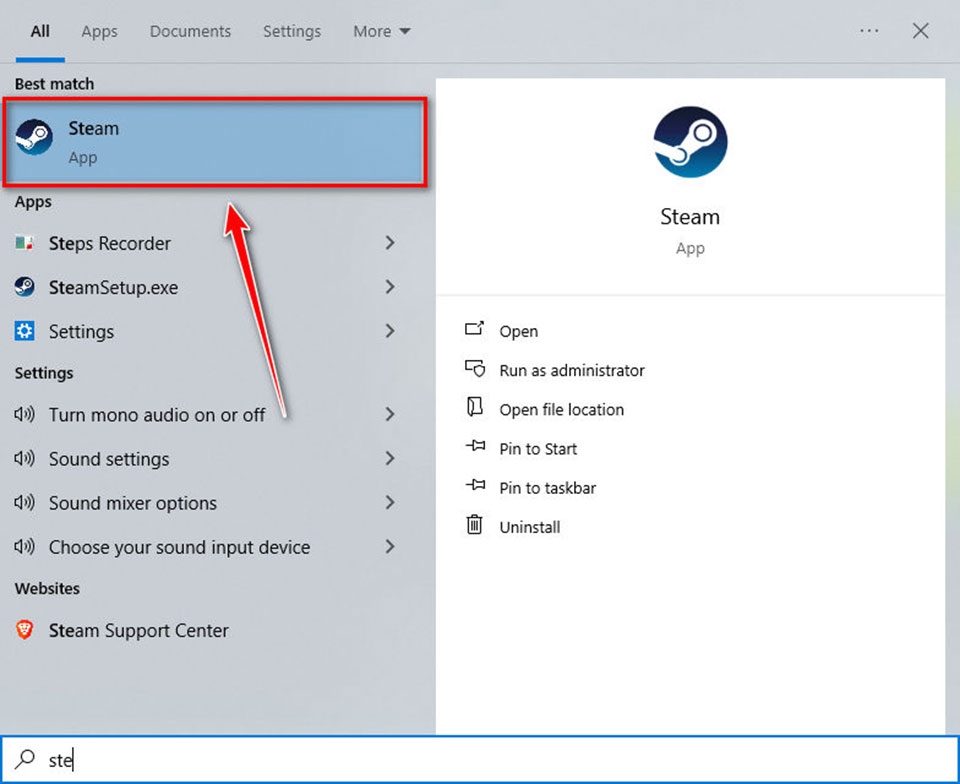Expand the Steps Recorder chevron arrow
The height and width of the screenshot is (784, 960).
[x=390, y=243]
